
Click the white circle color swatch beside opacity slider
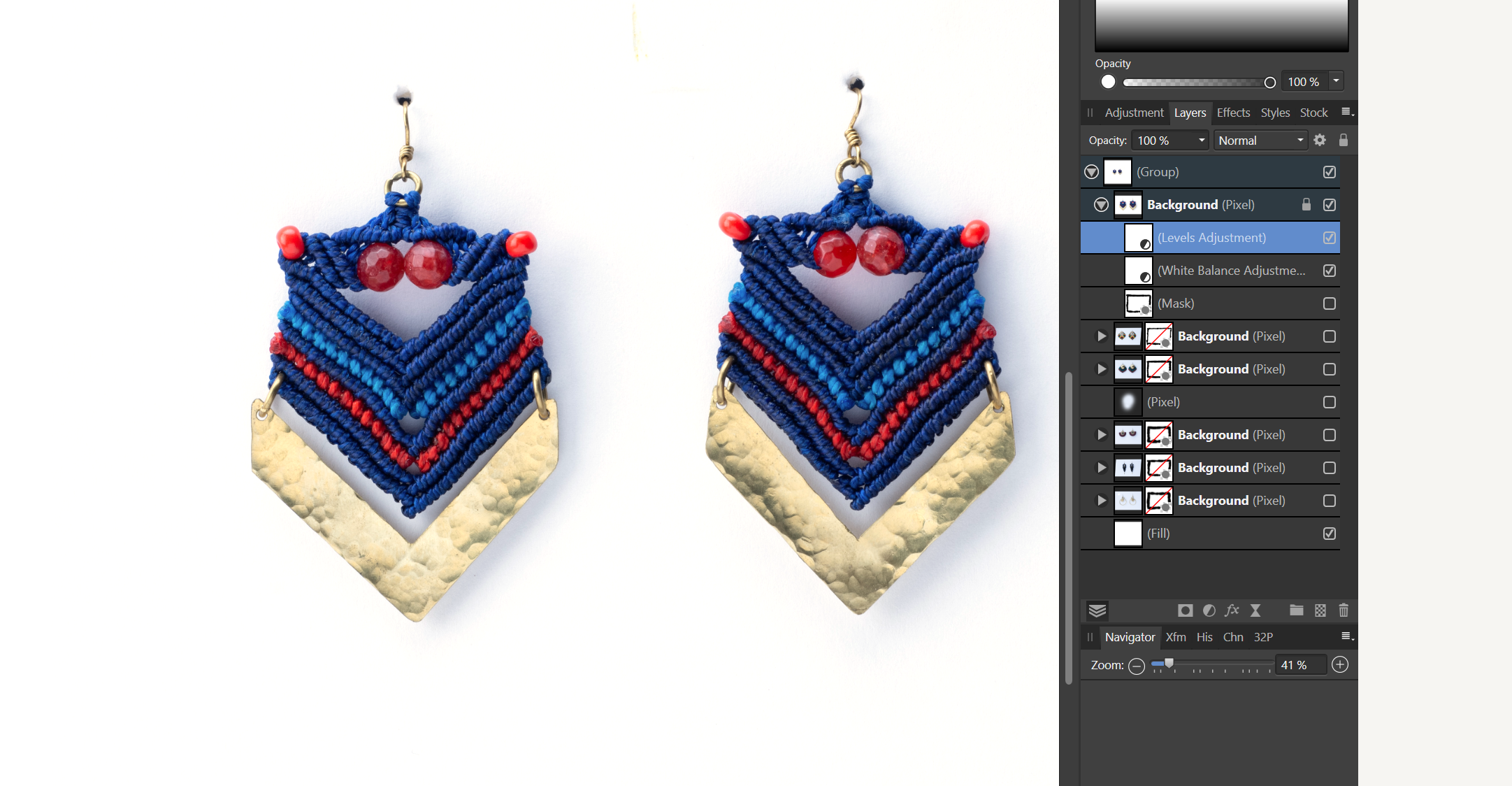coord(1108,82)
